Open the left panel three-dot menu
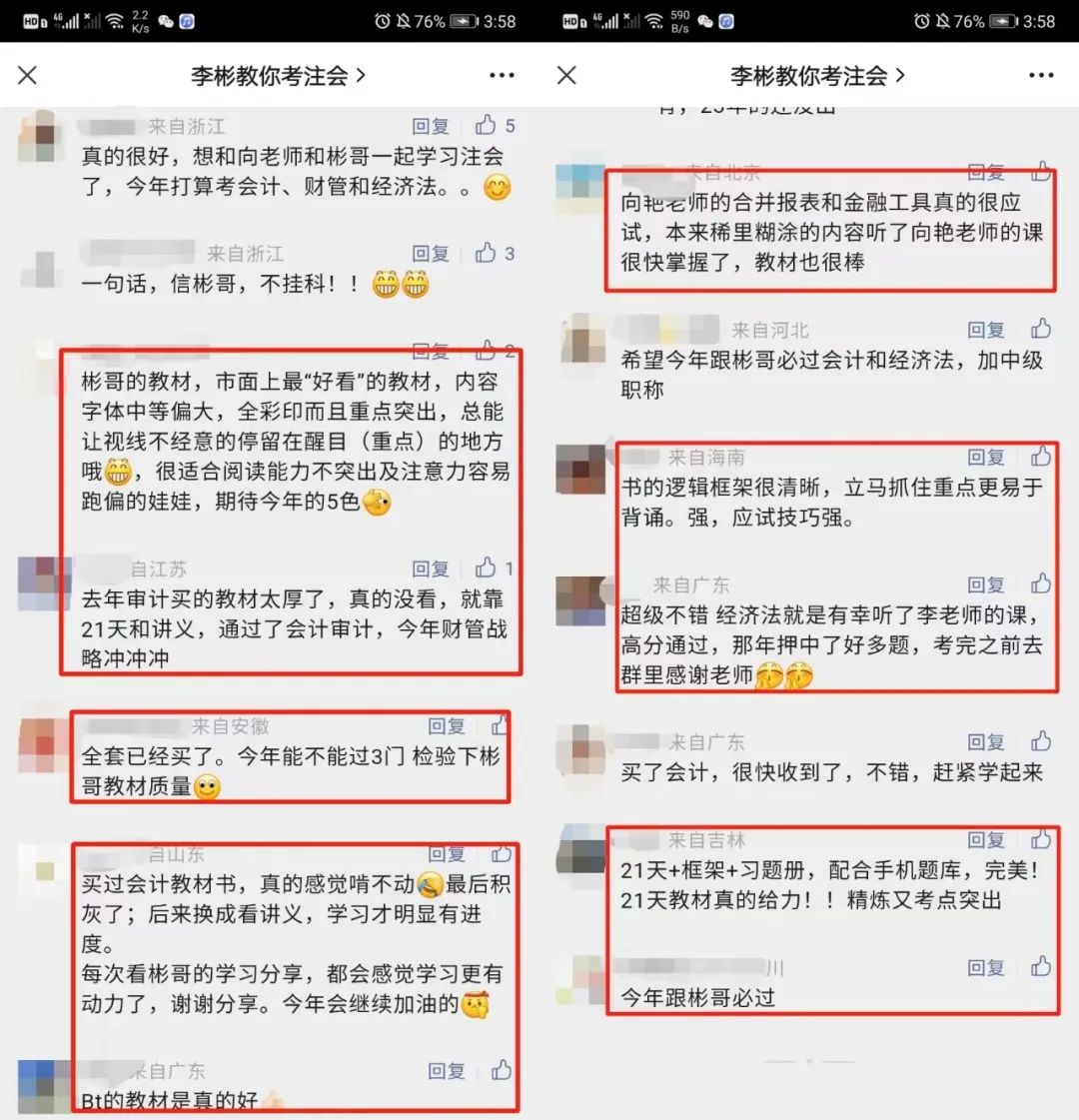The image size is (1079, 1120). tap(502, 75)
